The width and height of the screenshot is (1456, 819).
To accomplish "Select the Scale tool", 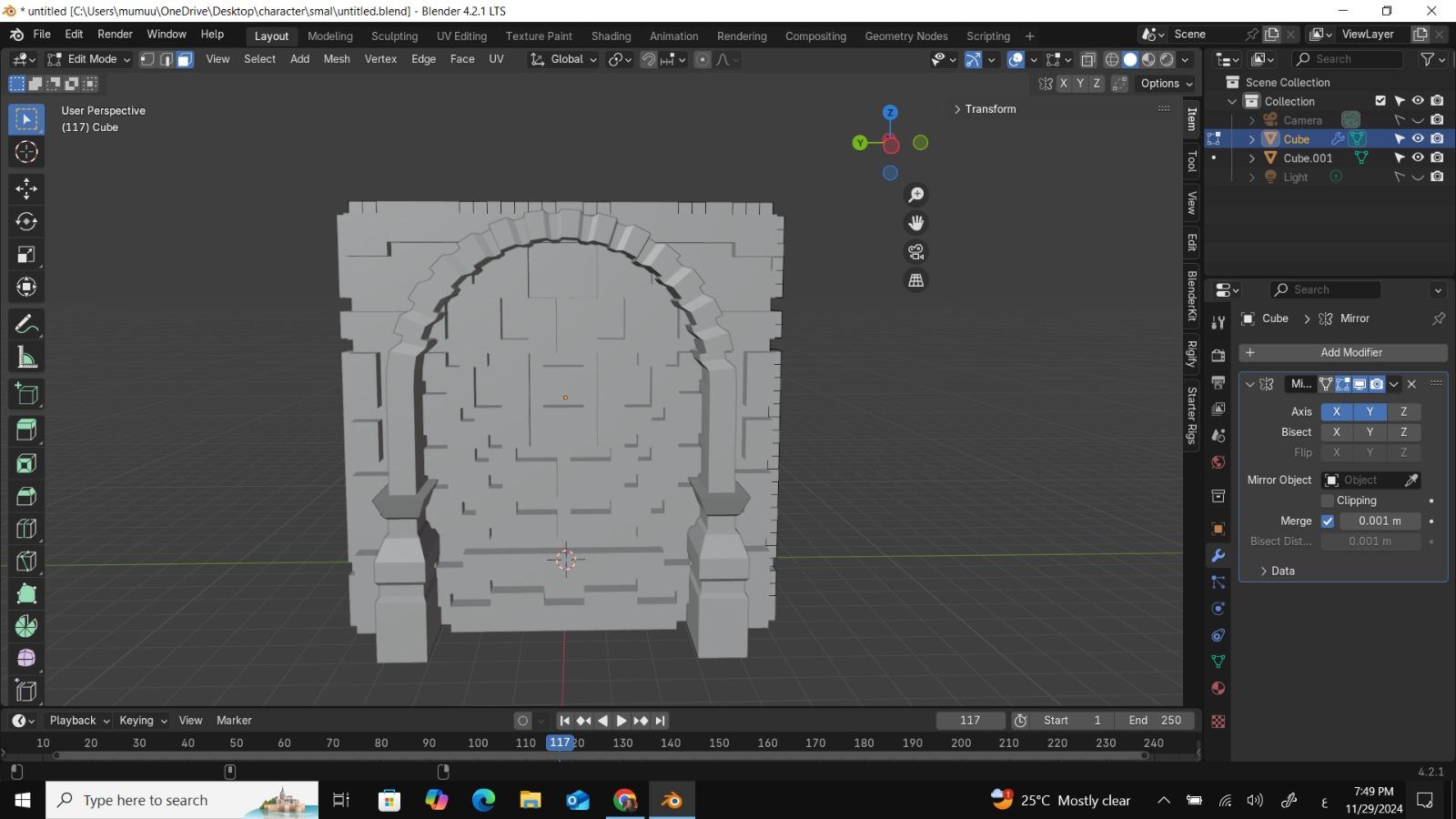I will [x=26, y=254].
